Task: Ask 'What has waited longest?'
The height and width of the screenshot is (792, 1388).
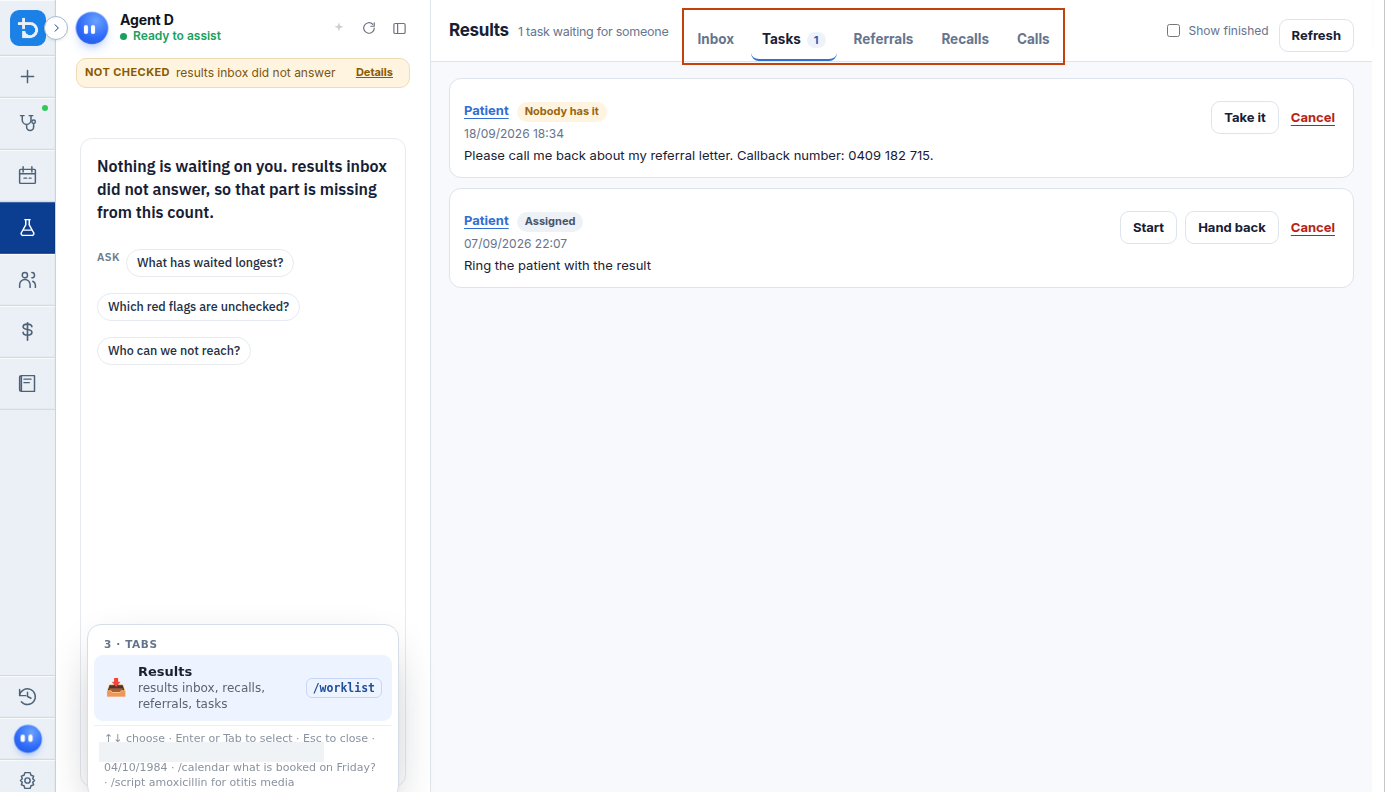Action: coord(210,263)
